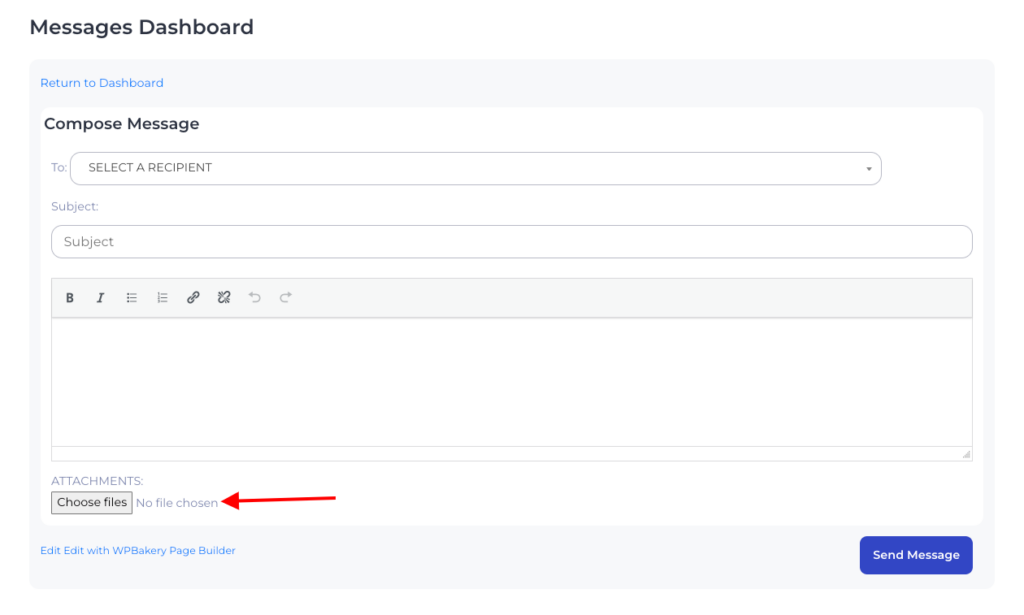Send the message
Viewport: 1024px width, 615px height.
pos(915,555)
